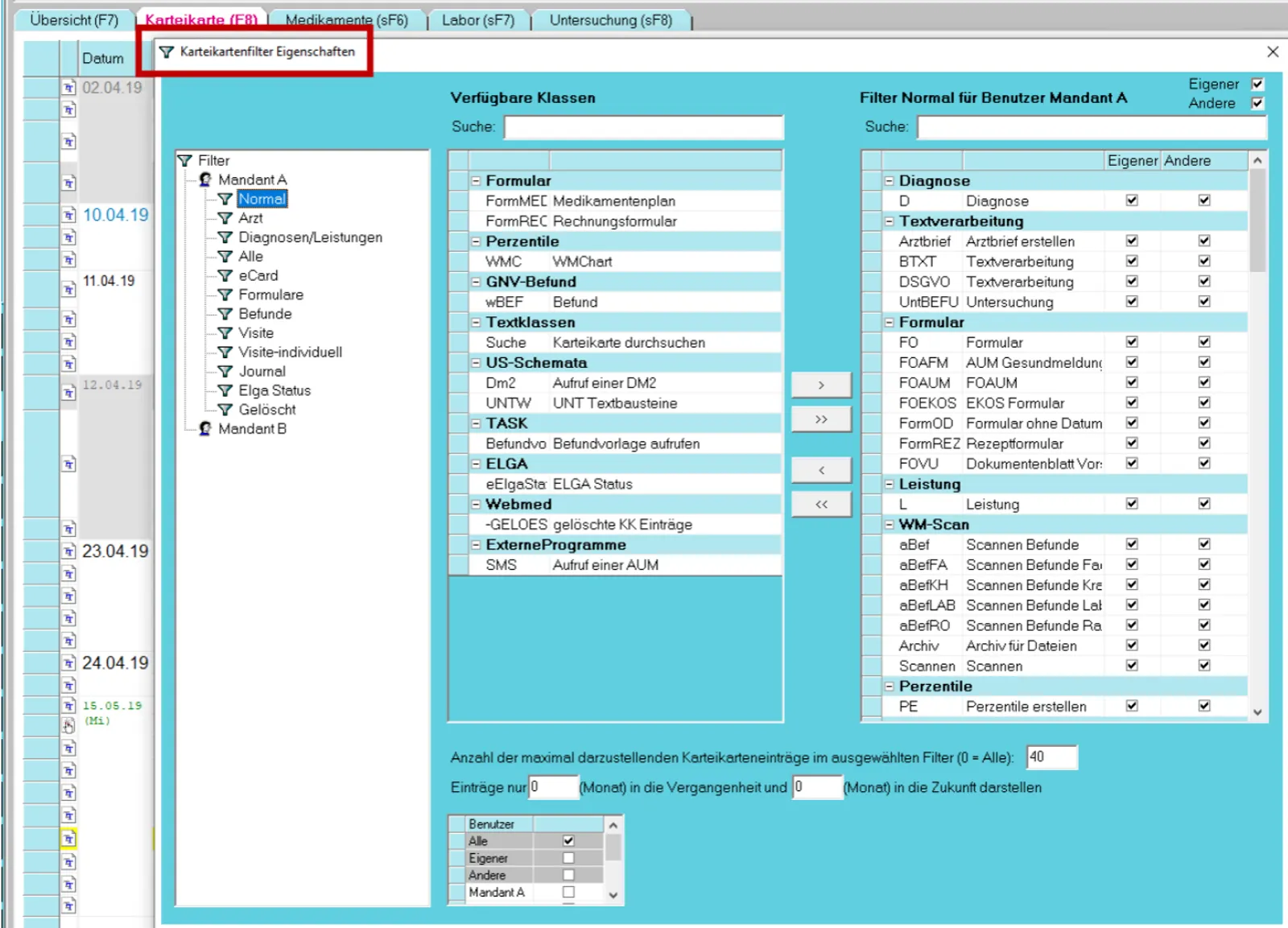Collapse the Perzentile group in available classes
This screenshot has width=1288, height=928.
tap(476, 241)
